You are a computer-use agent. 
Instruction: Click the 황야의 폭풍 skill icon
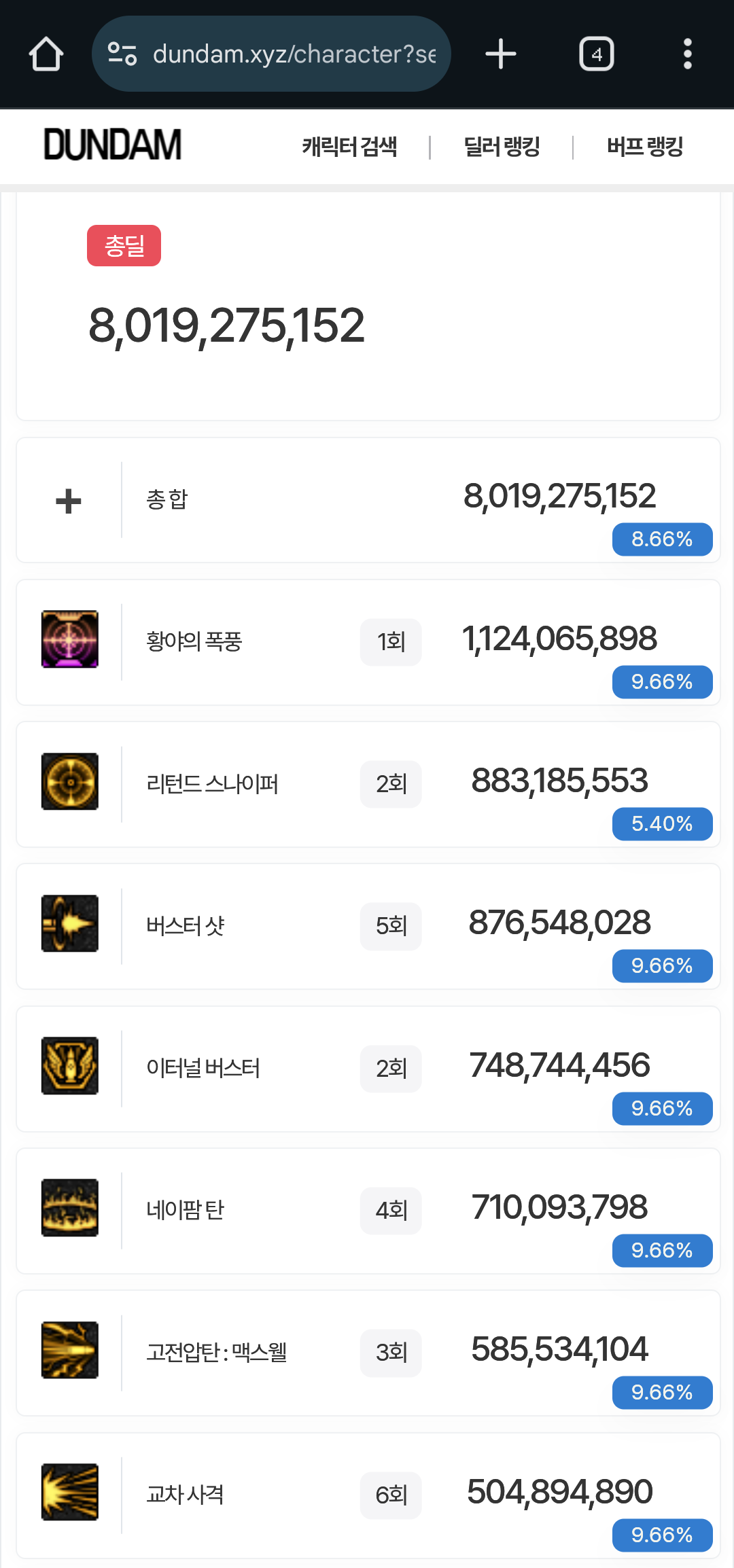(70, 639)
